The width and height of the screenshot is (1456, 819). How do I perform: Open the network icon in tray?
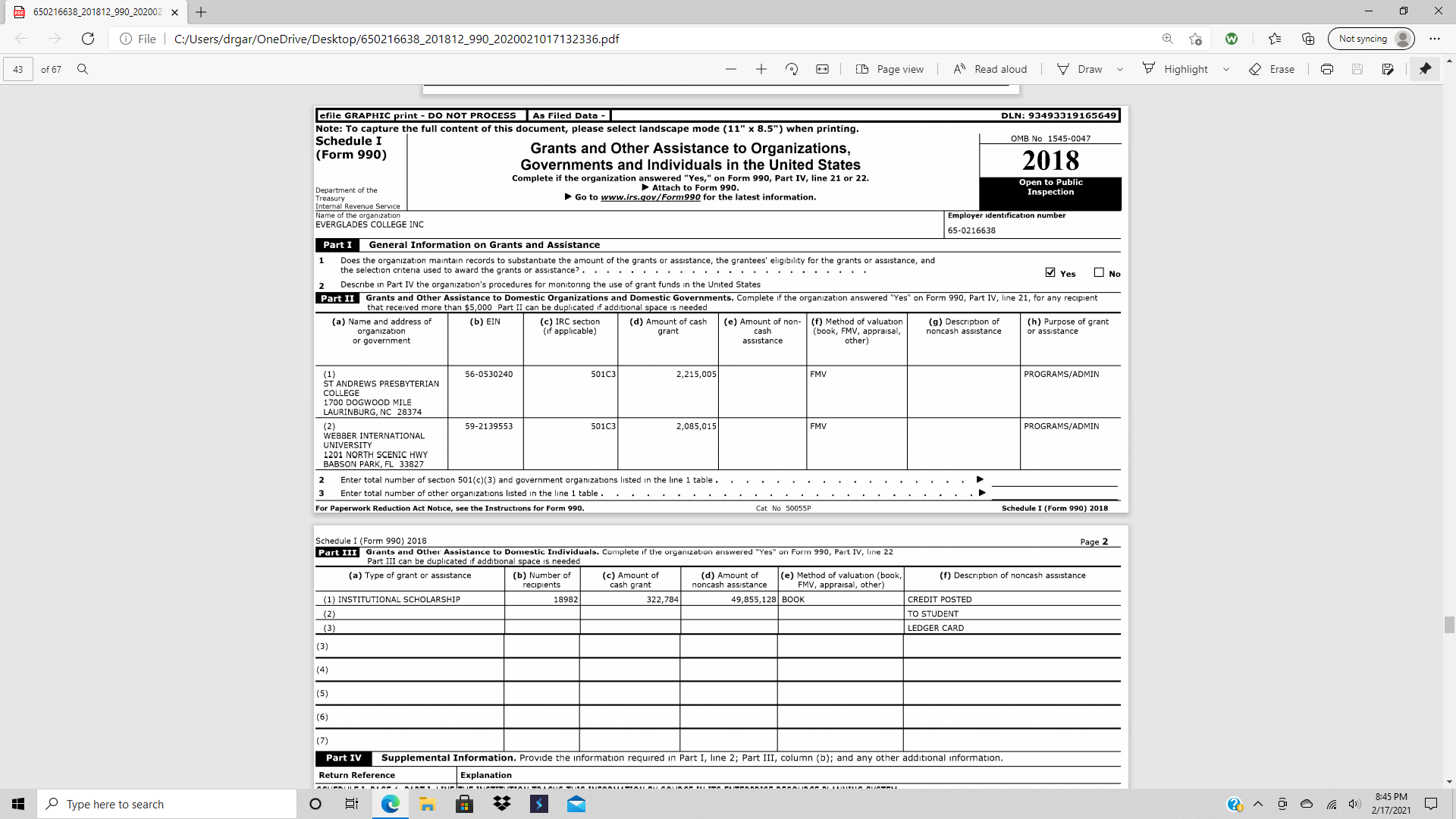[1332, 804]
